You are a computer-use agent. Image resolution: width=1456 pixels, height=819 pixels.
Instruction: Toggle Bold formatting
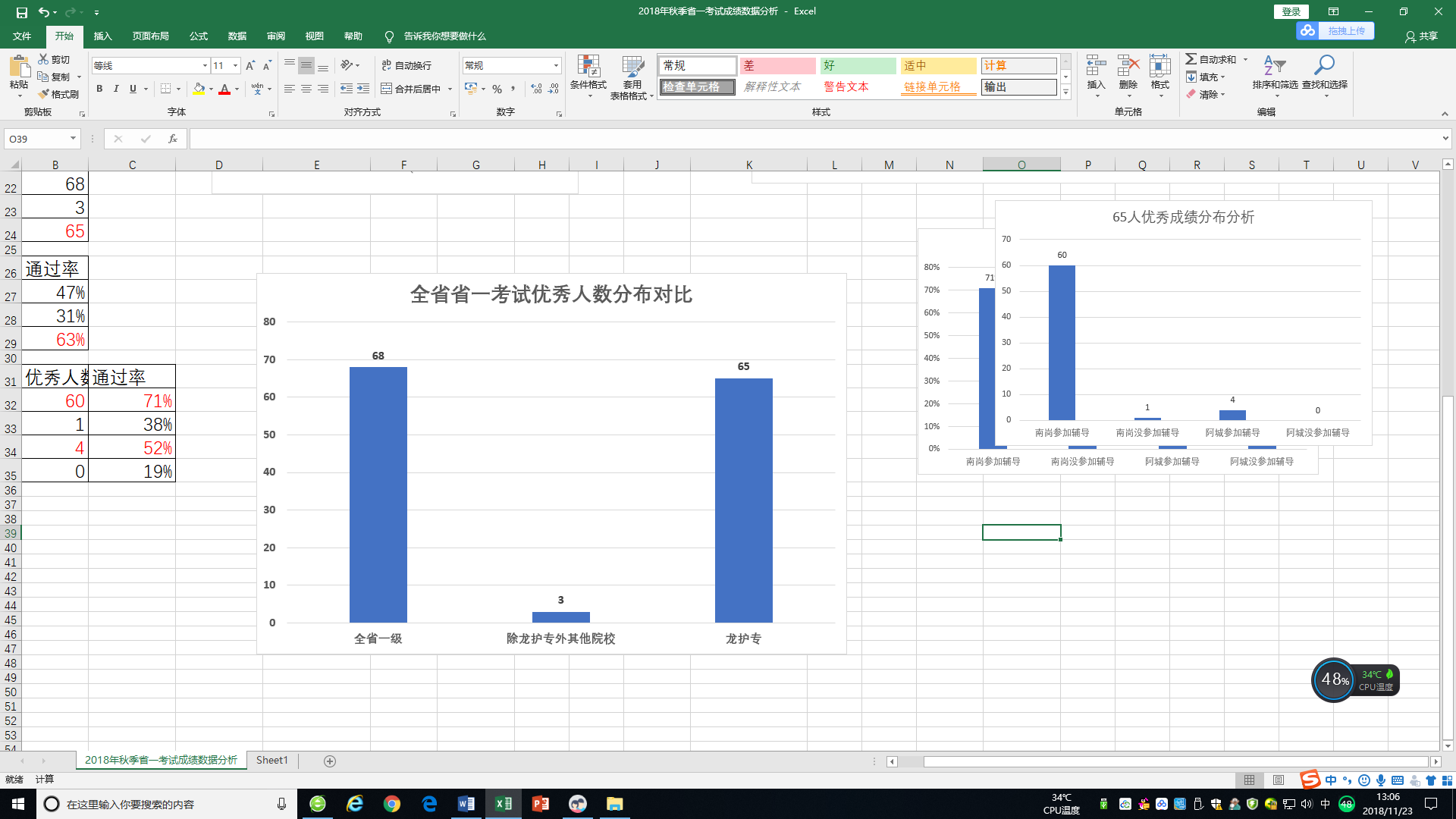click(99, 89)
